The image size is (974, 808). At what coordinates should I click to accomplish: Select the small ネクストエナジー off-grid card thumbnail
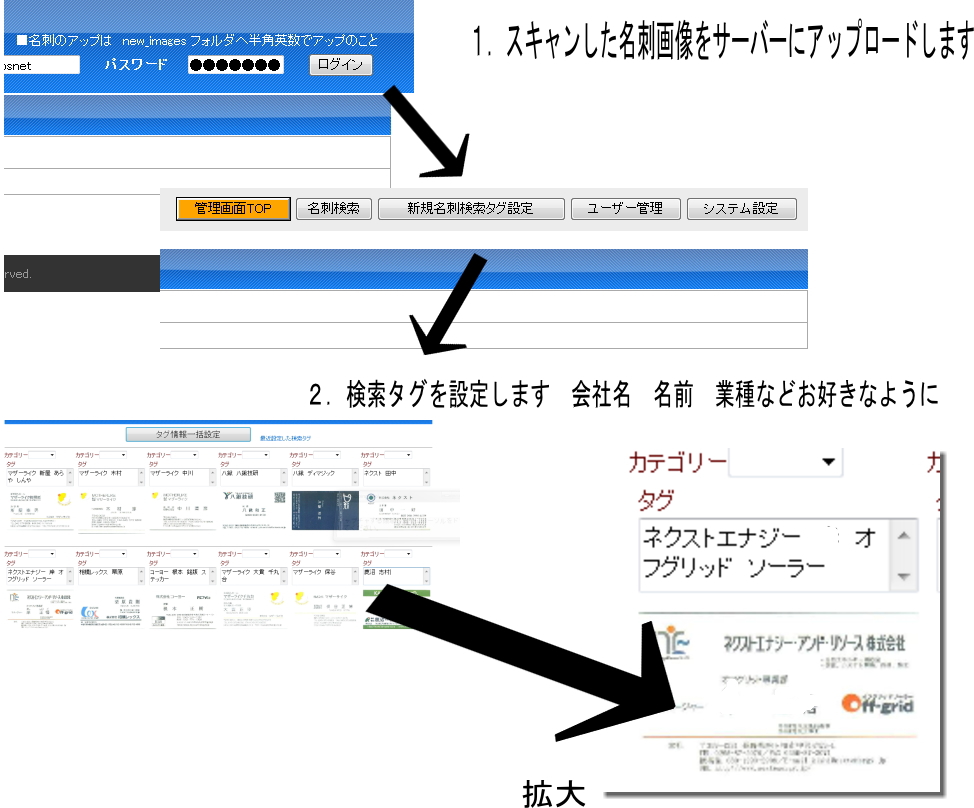coord(39,609)
